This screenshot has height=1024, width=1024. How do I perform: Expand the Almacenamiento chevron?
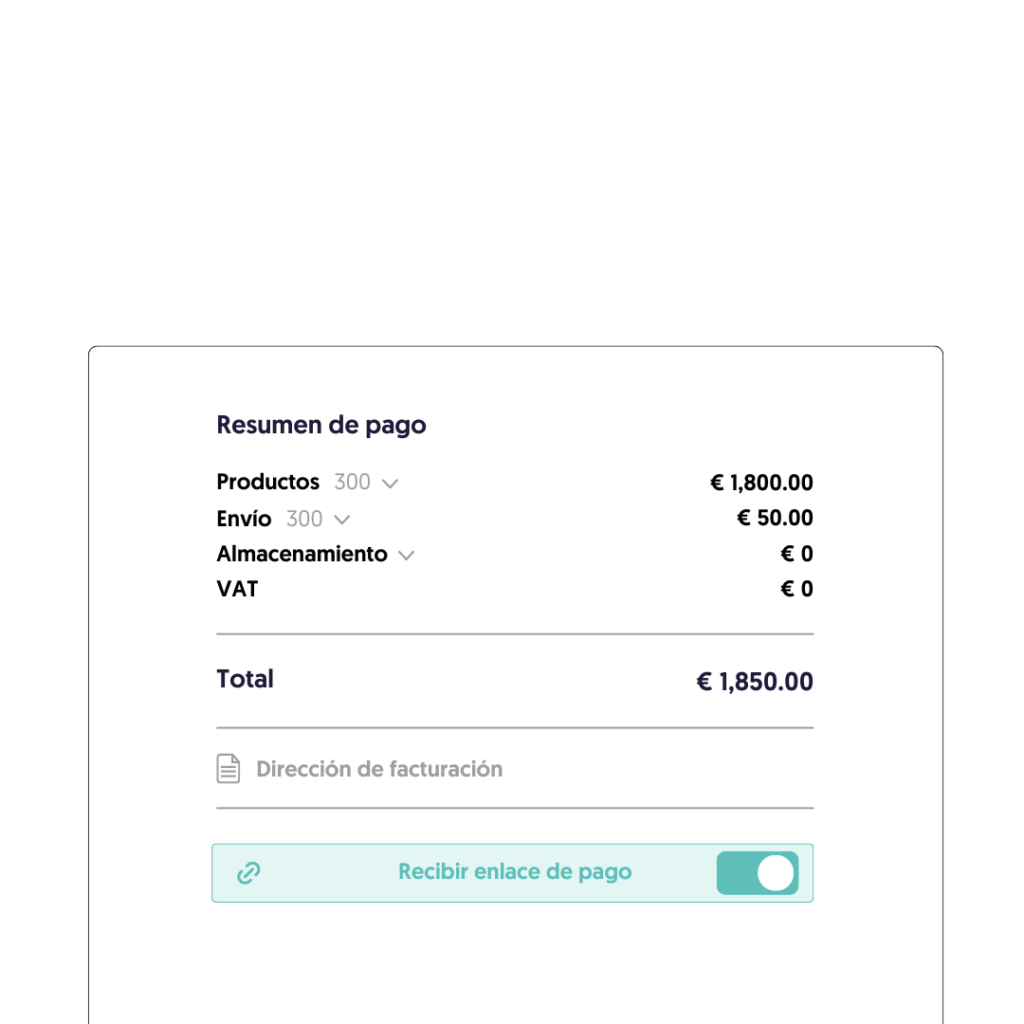[406, 556]
